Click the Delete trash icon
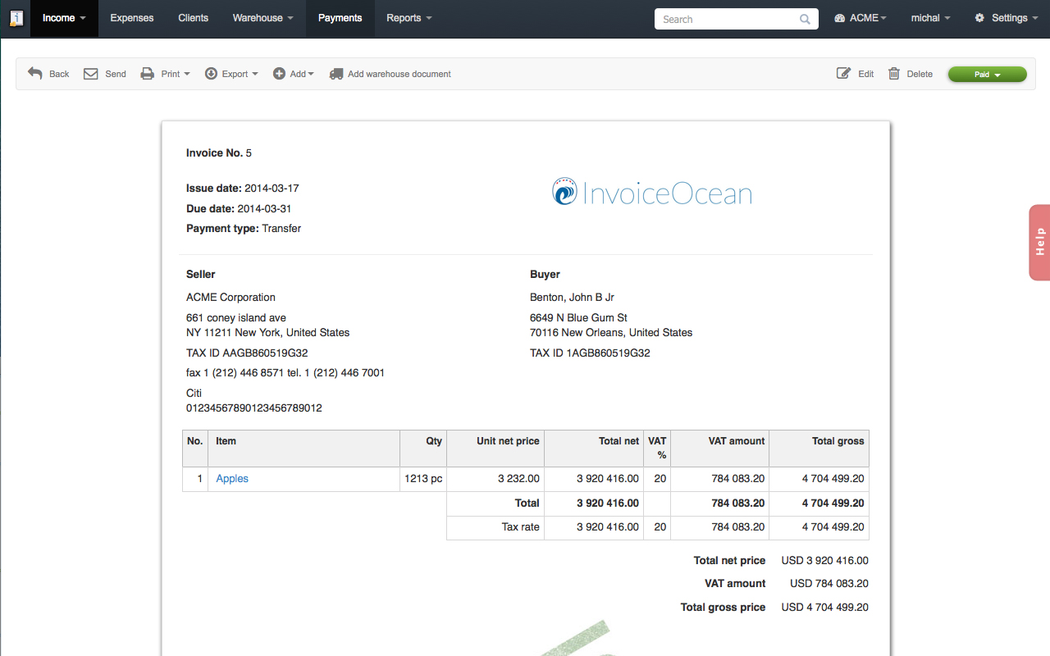Screen dimensions: 1050x656 894,74
